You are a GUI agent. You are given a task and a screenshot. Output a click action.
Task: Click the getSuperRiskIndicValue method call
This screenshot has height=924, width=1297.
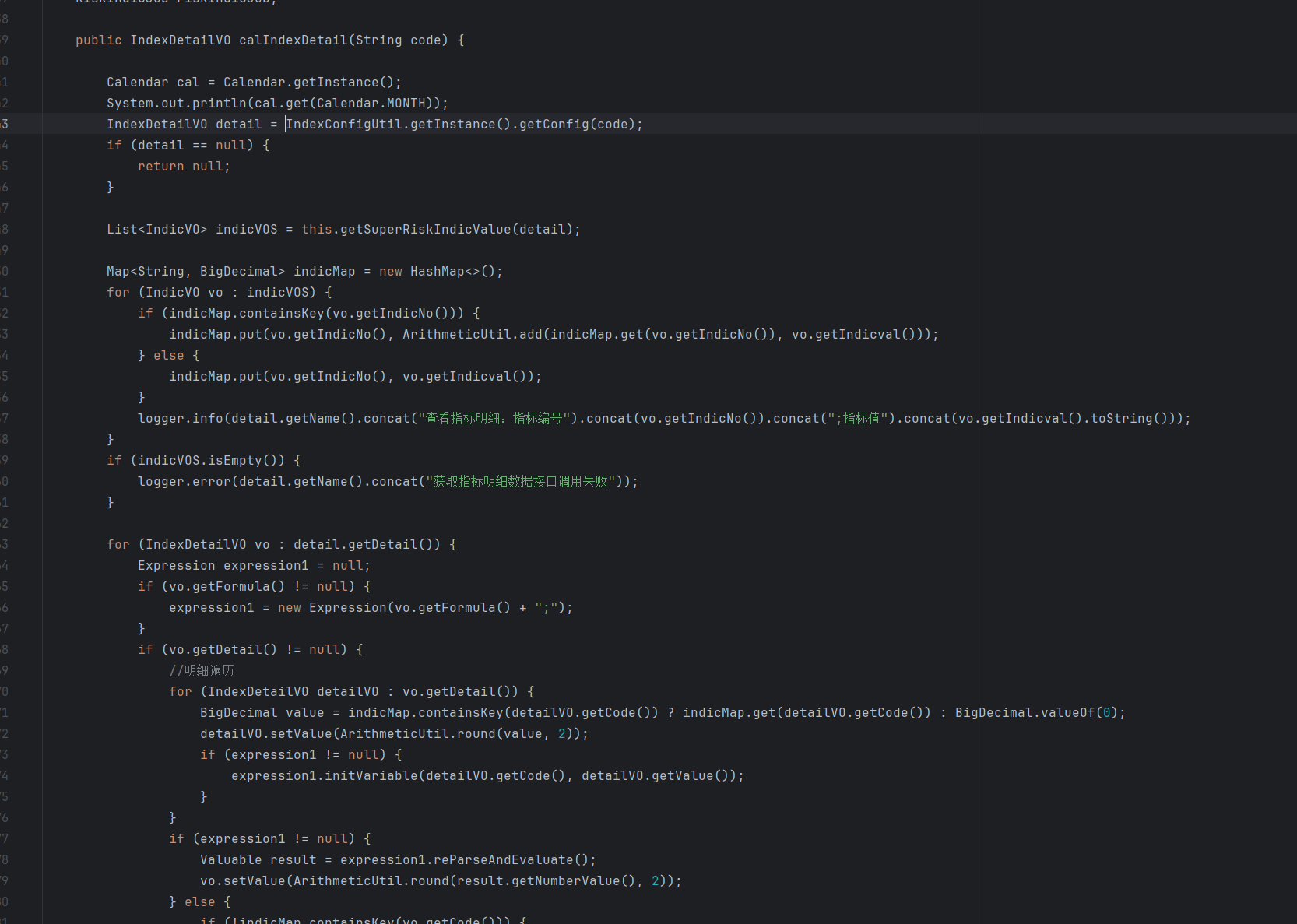pyautogui.click(x=425, y=229)
